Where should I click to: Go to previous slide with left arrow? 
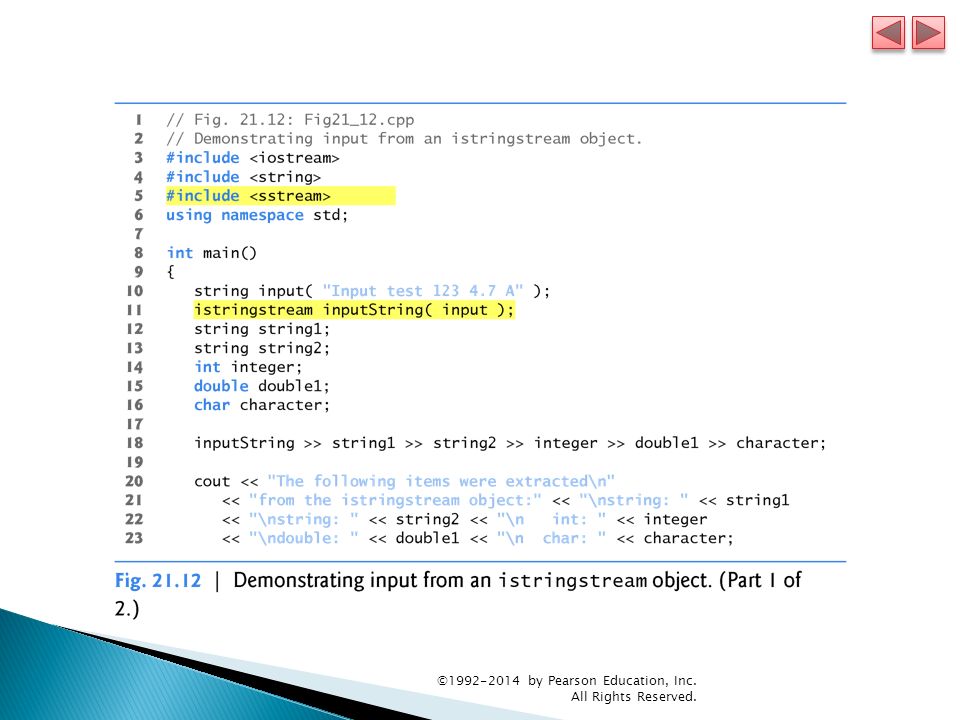[x=888, y=33]
